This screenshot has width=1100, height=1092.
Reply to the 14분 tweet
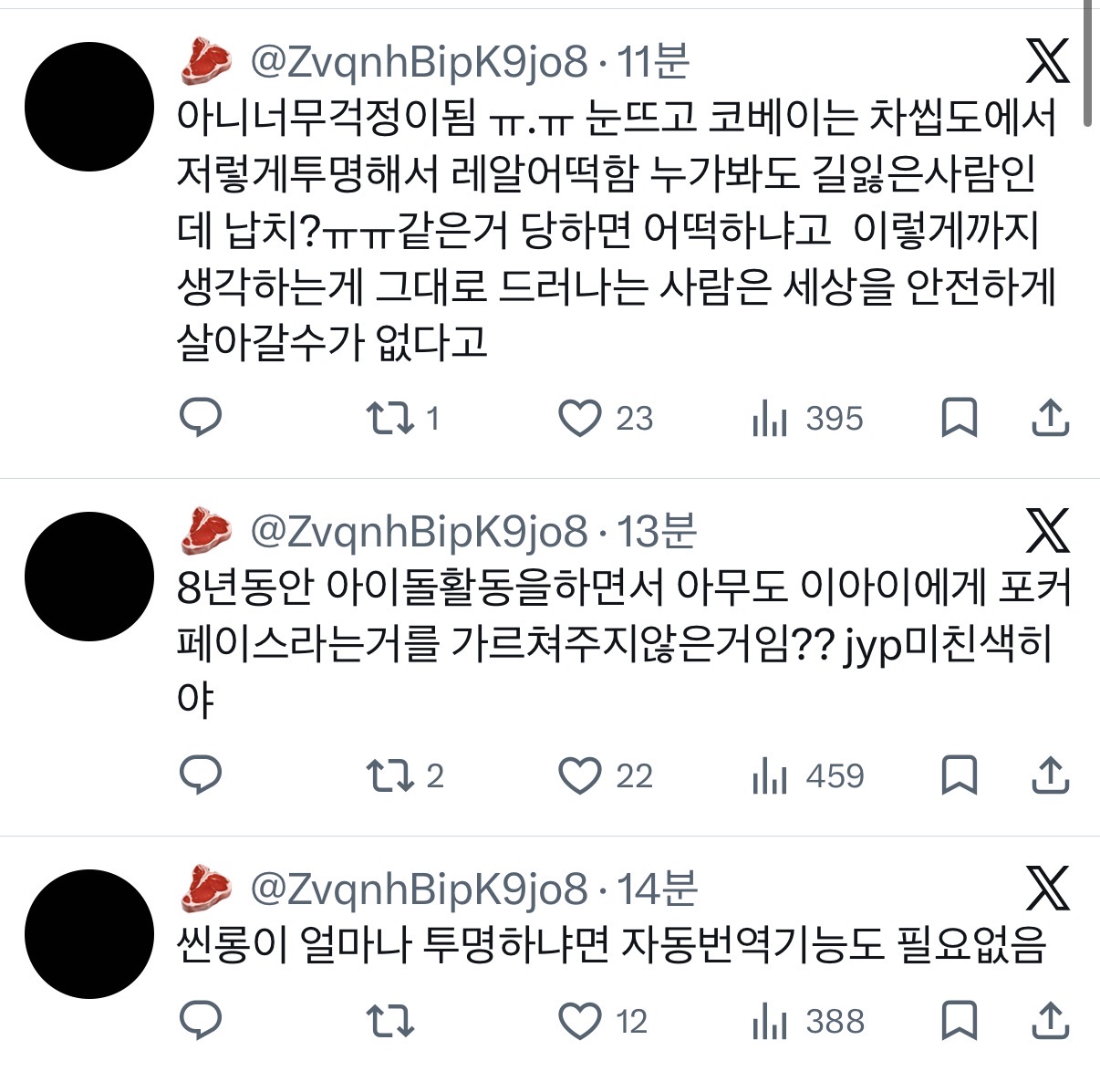click(201, 1021)
